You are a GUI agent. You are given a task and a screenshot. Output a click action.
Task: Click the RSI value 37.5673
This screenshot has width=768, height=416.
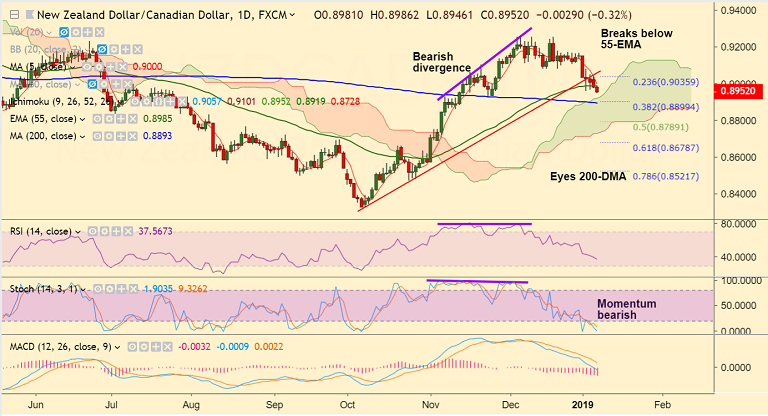click(x=155, y=231)
